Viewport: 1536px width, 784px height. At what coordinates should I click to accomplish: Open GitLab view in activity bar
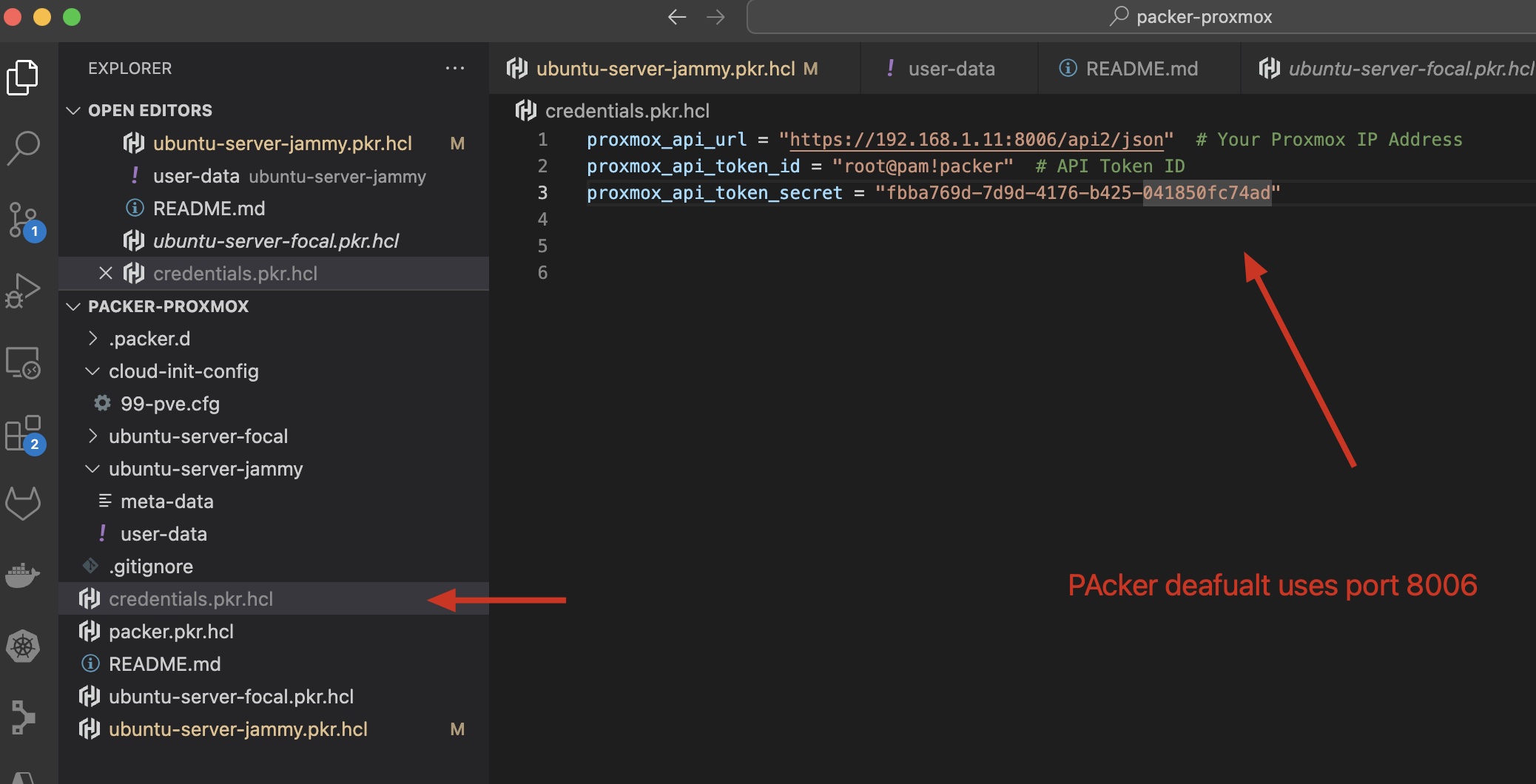(x=23, y=503)
